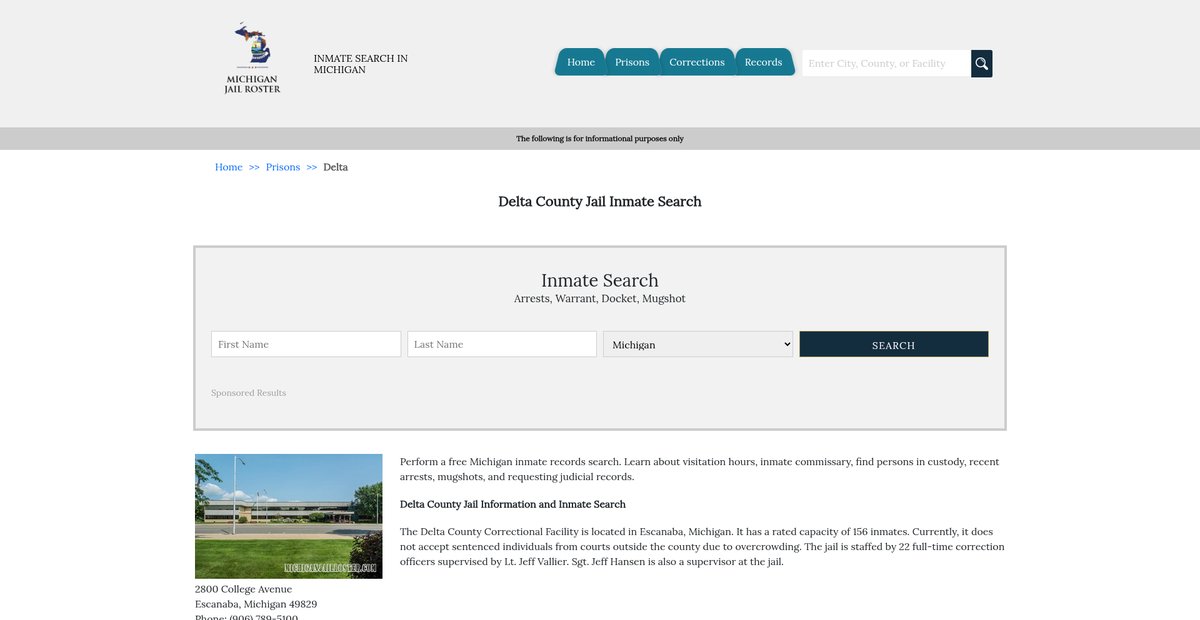Follow the Home breadcrumb link
Image resolution: width=1200 pixels, height=620 pixels.
pos(229,167)
